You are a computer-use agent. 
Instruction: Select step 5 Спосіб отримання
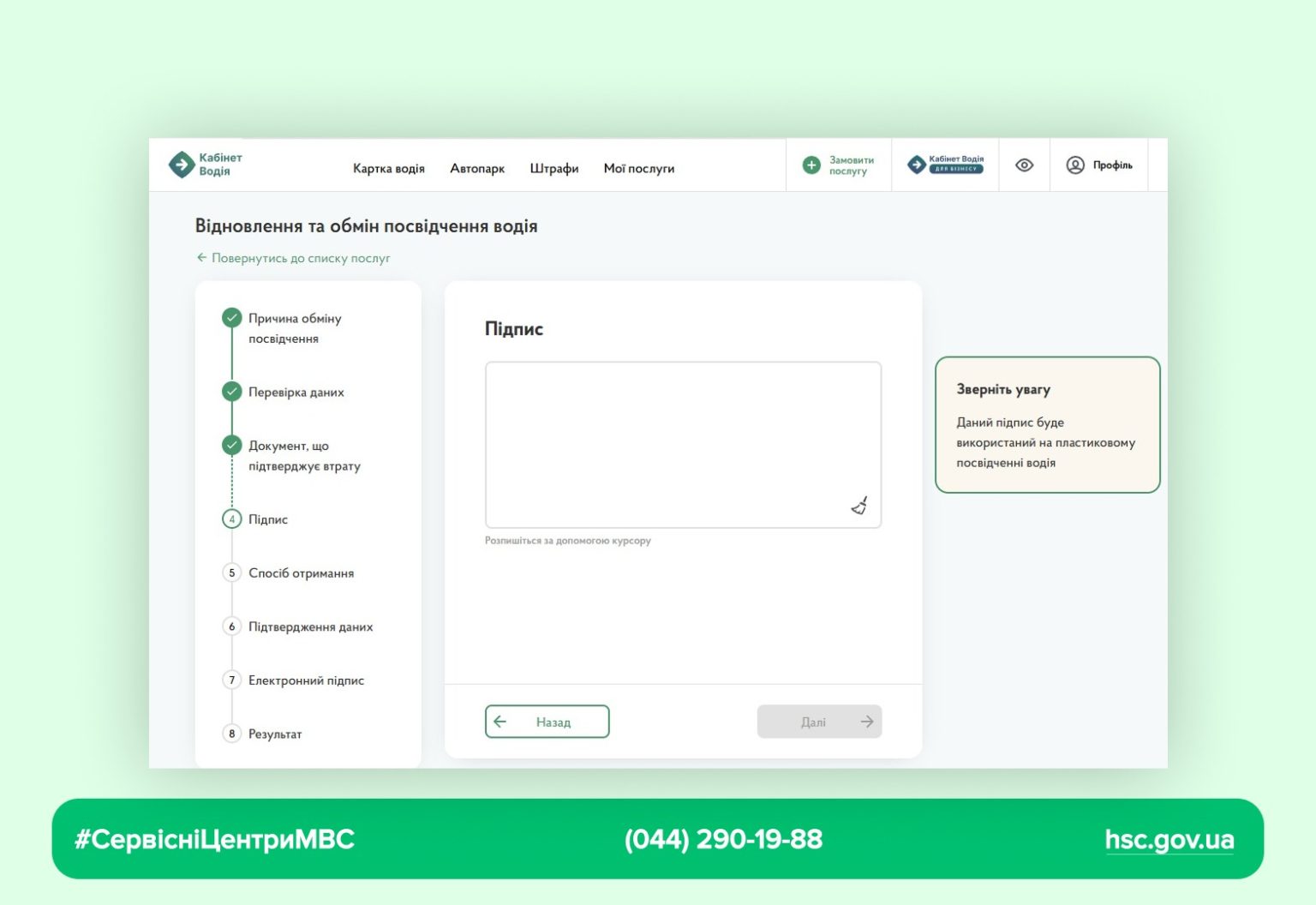point(231,573)
